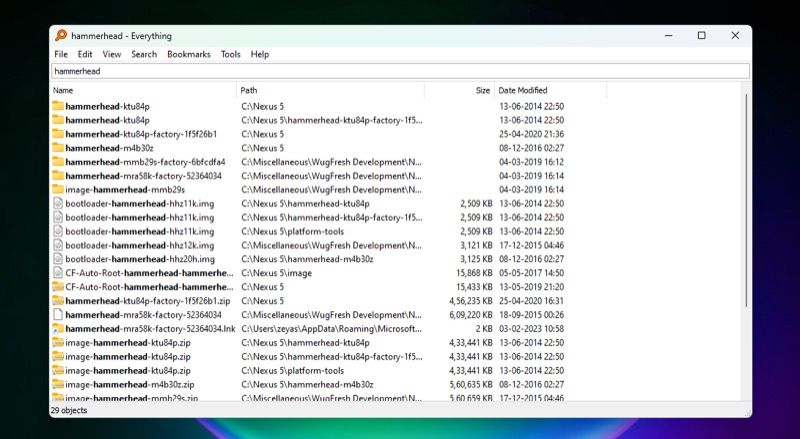Click folder icon of hammerhead-ktu84p in C:\Nexus 5
This screenshot has width=800, height=439.
pos(58,106)
